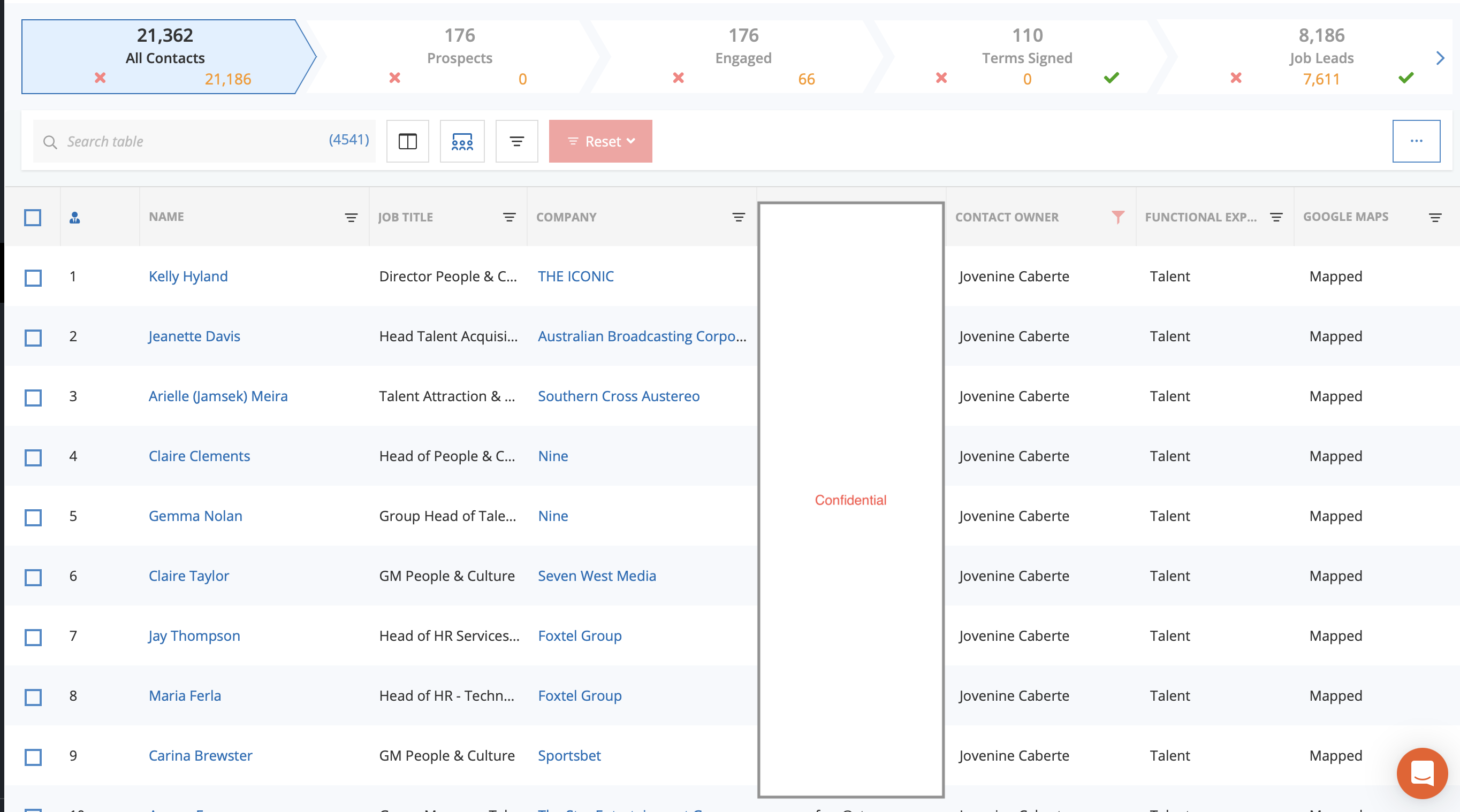Click the red funnel on Contact Owner
This screenshot has width=1460, height=812.
coord(1117,217)
